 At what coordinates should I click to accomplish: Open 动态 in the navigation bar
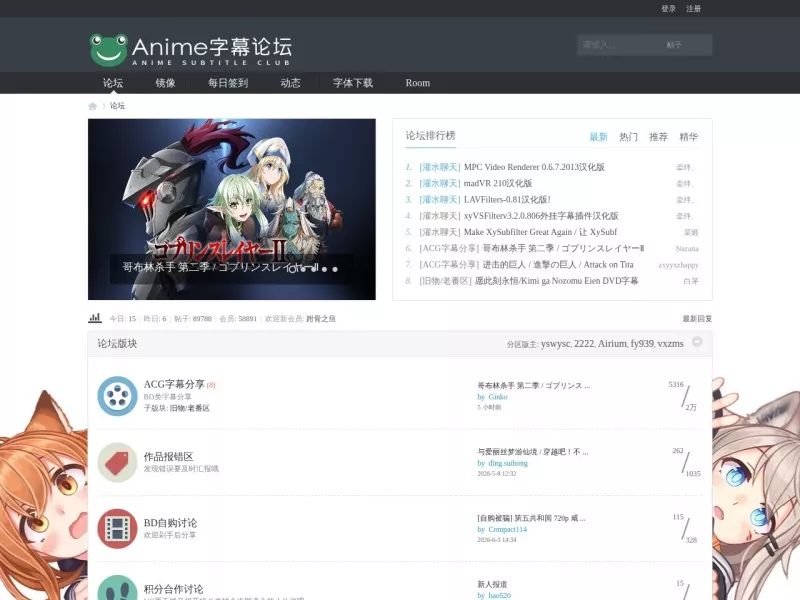coord(290,83)
